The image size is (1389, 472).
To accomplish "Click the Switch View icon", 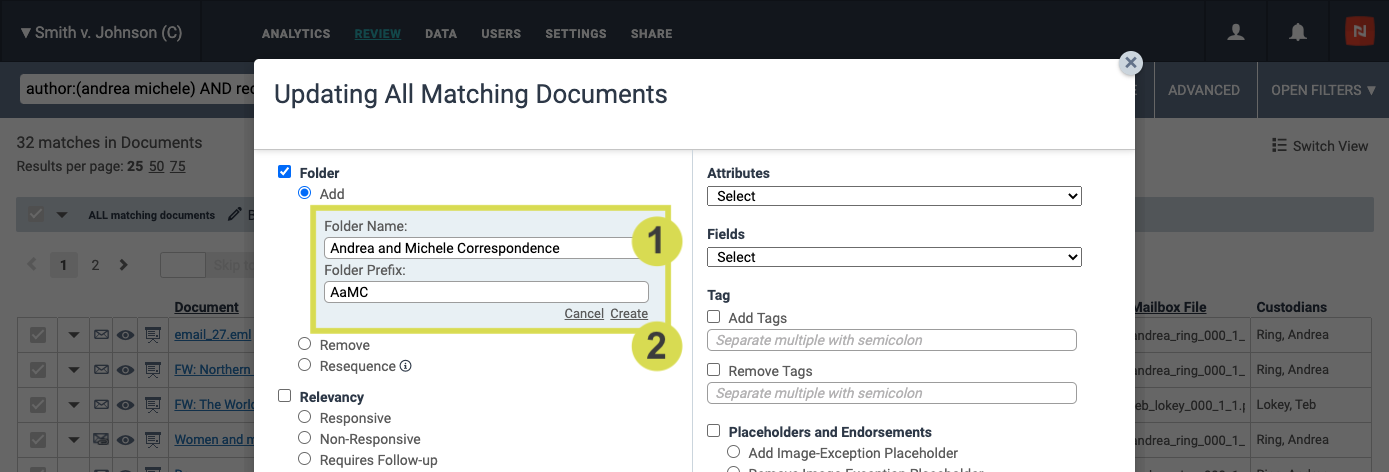I will tap(1278, 145).
